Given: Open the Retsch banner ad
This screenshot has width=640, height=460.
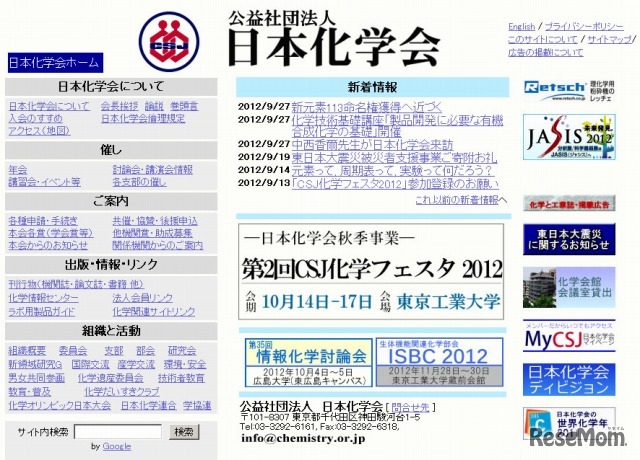Looking at the screenshot, I should (x=569, y=91).
